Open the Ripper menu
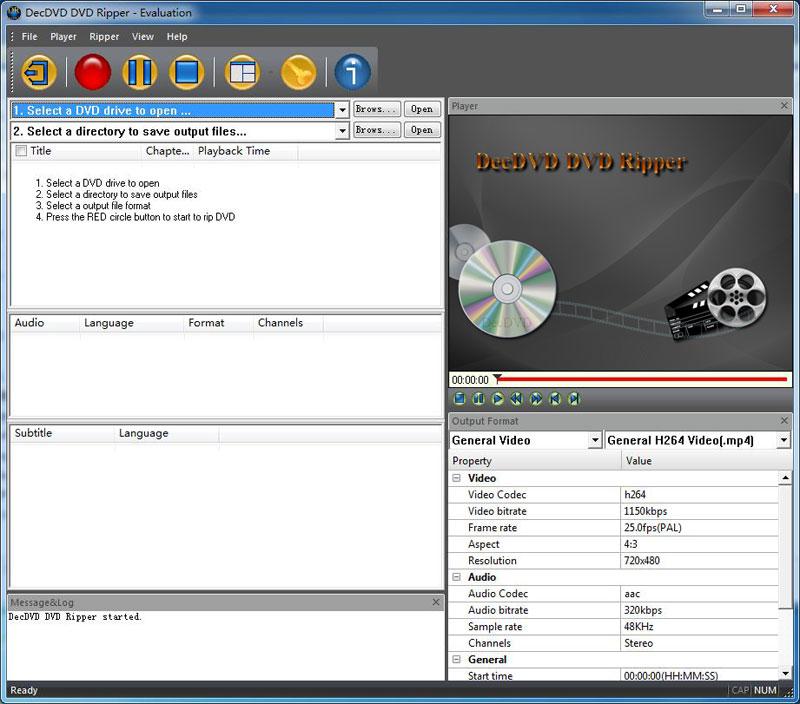Image resolution: width=800 pixels, height=704 pixels. 104,37
